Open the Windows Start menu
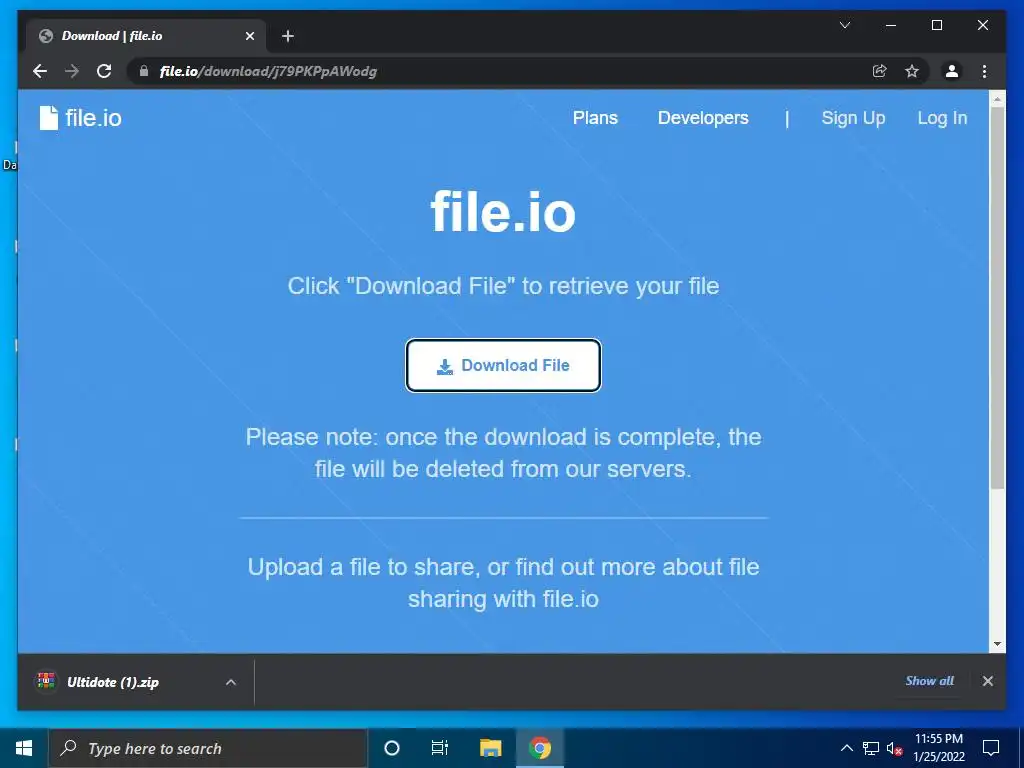1024x768 pixels. pyautogui.click(x=24, y=748)
